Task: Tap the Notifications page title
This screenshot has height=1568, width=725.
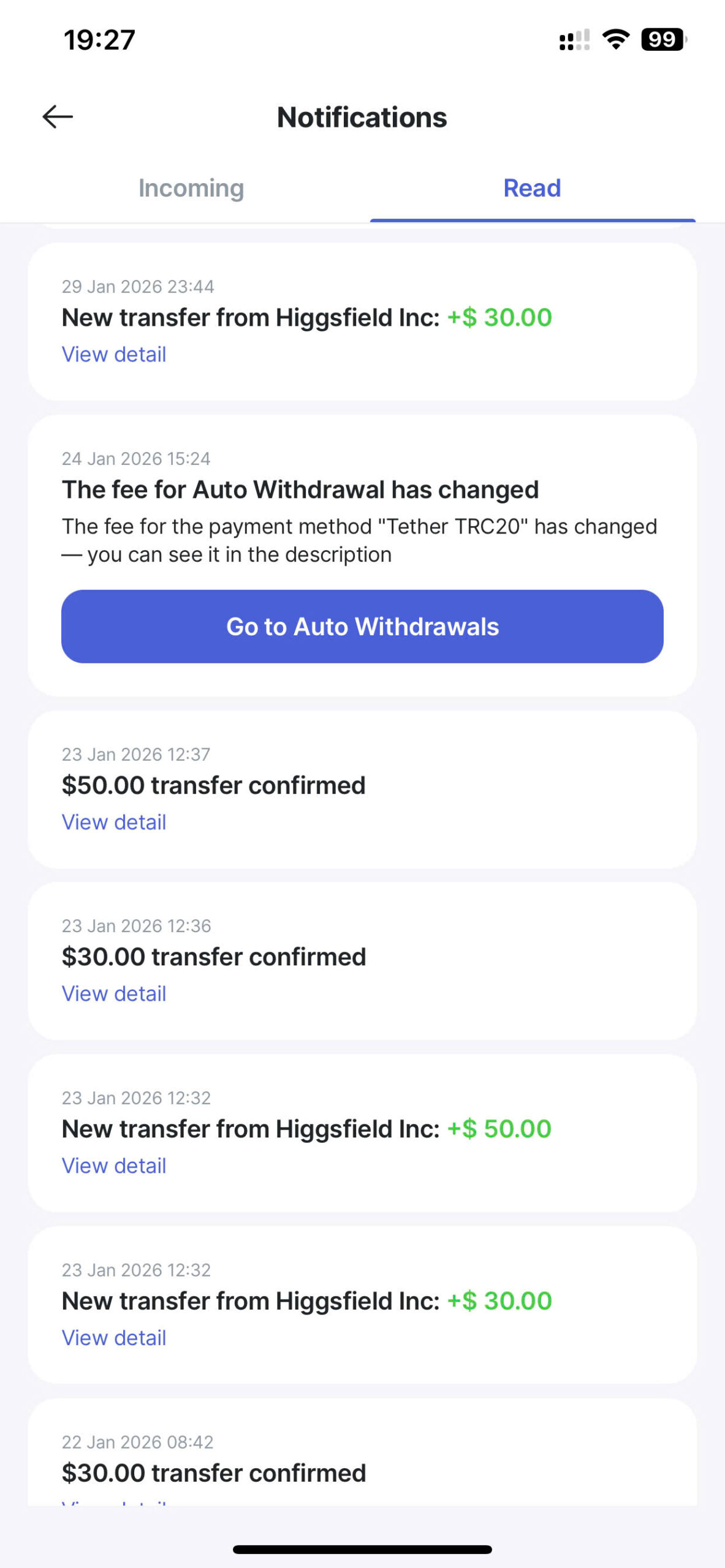Action: coord(362,117)
